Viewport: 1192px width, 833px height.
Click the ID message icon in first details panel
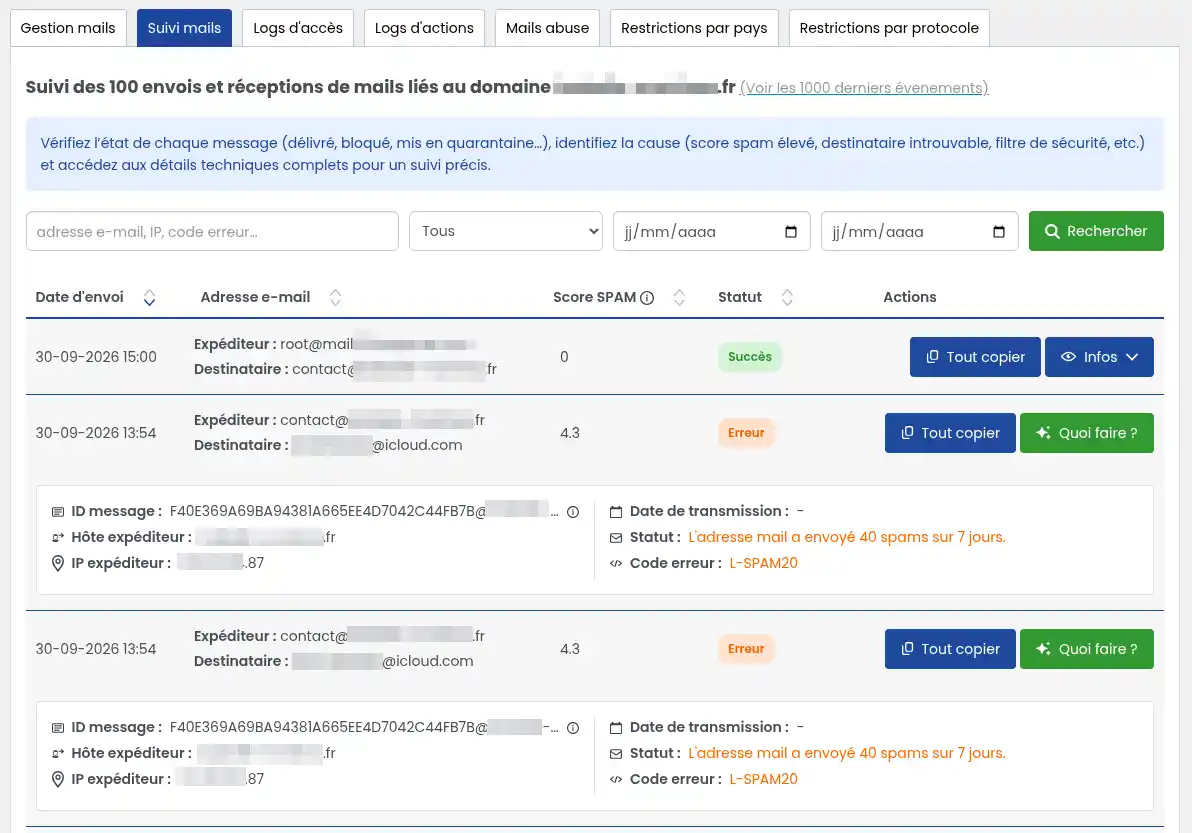(58, 512)
